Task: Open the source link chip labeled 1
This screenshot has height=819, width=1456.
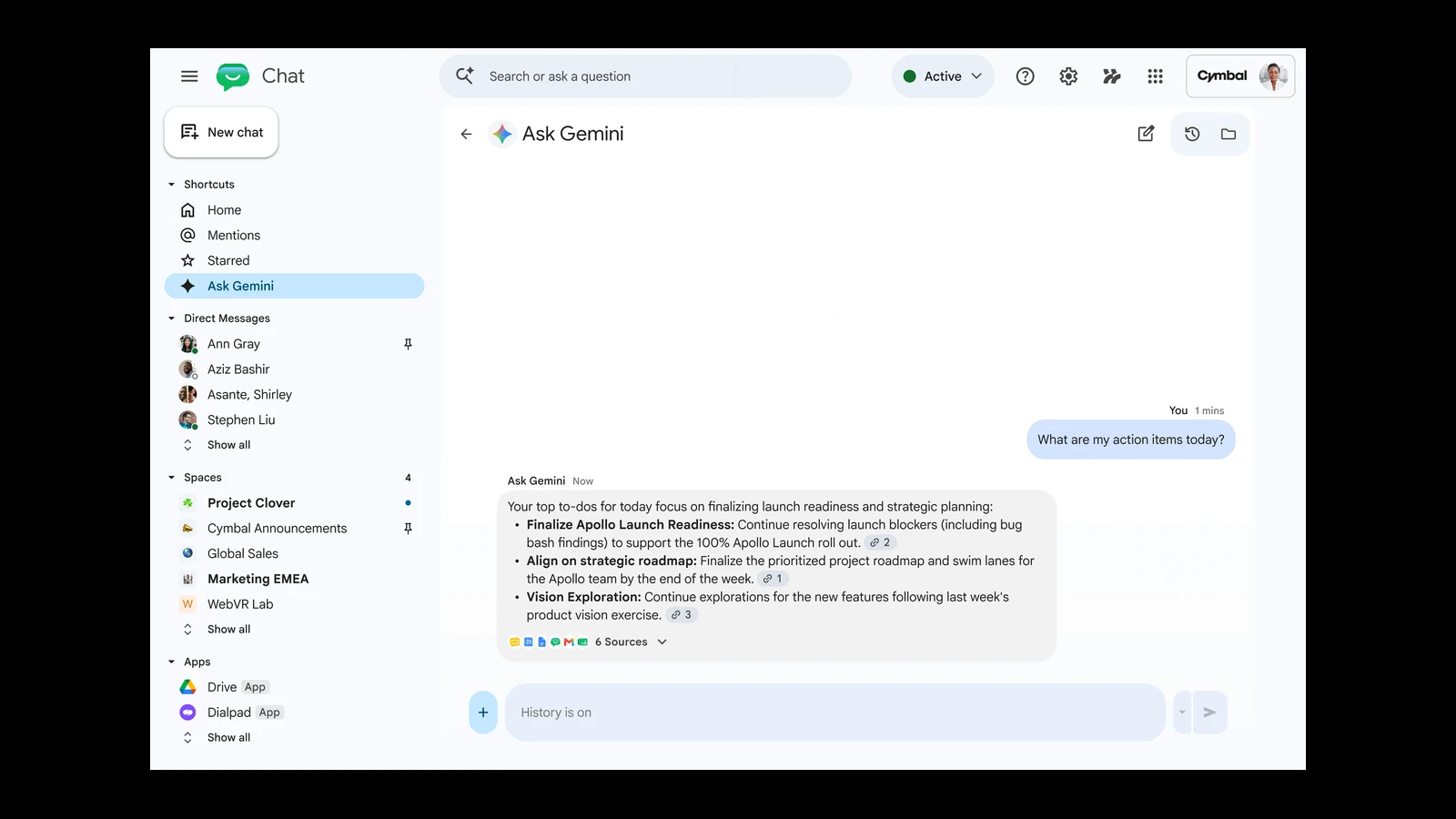Action: pos(773,579)
